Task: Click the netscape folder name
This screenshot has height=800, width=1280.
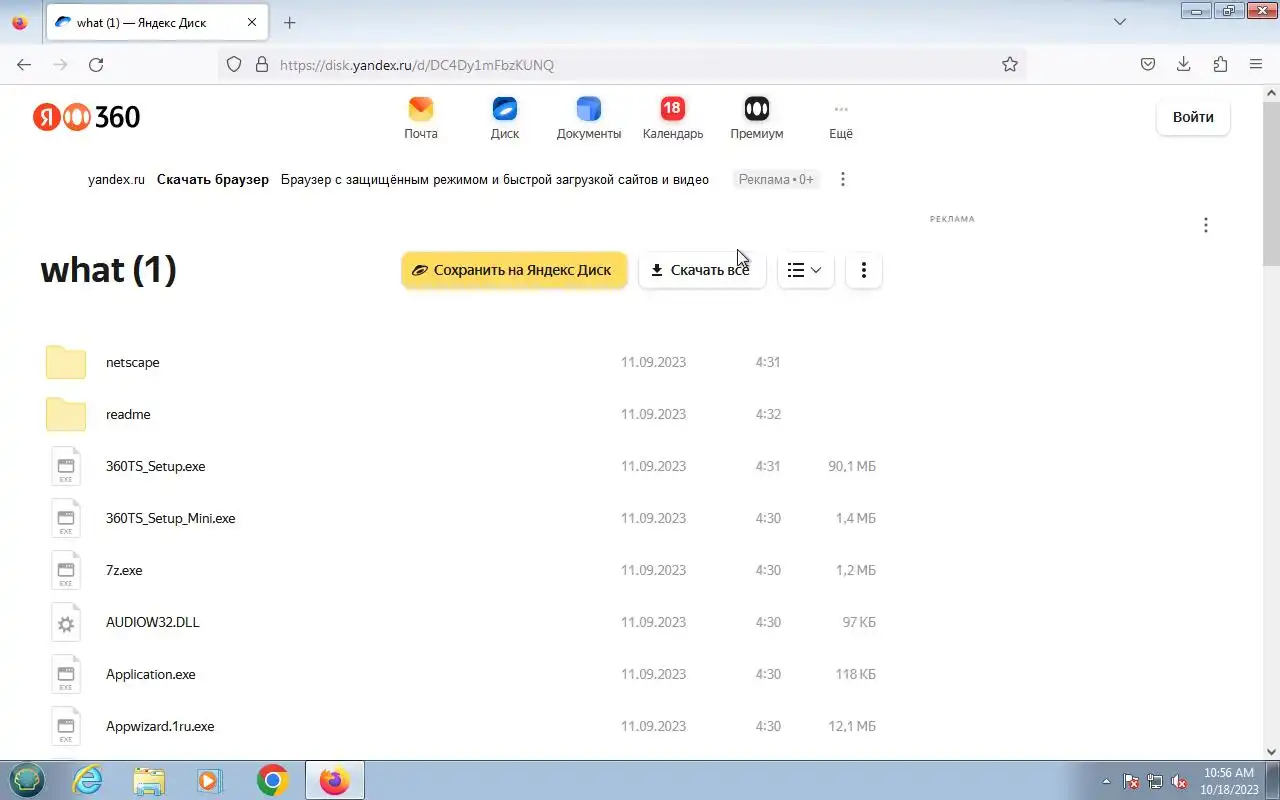Action: click(133, 362)
